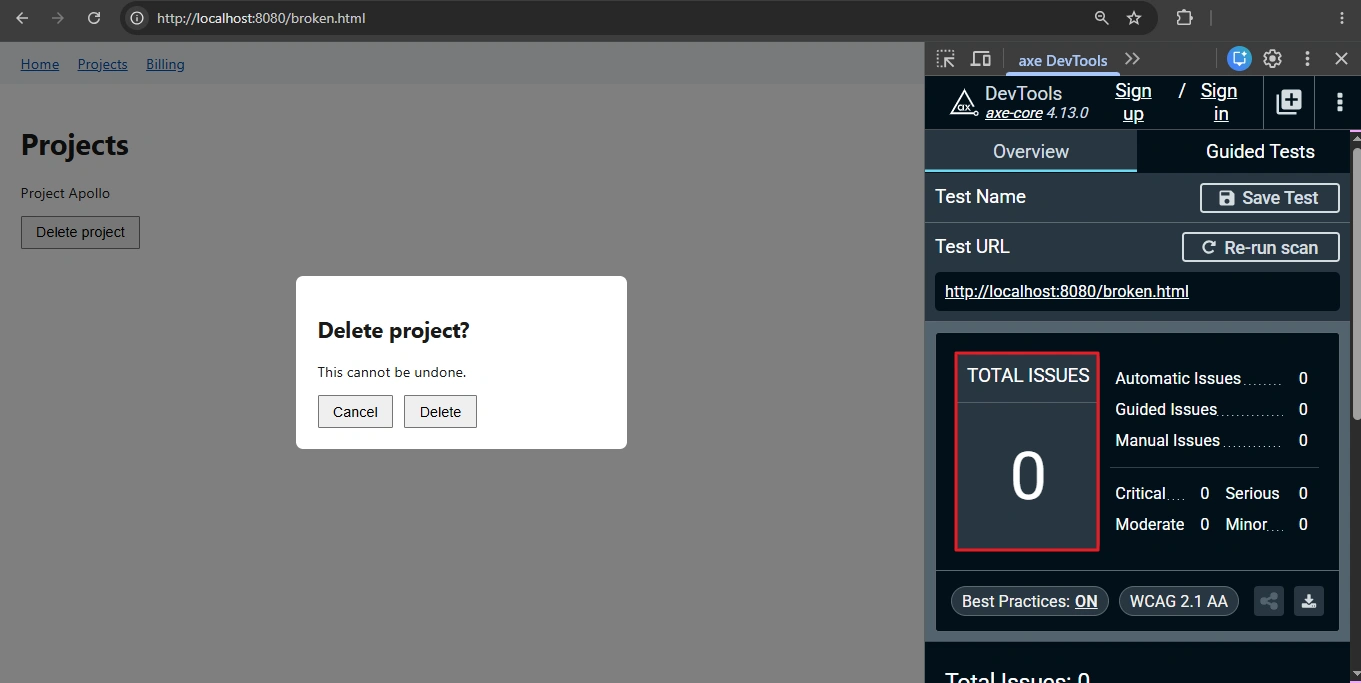Click the Manual Issues count row
This screenshot has width=1361, height=683.
[x=1212, y=440]
